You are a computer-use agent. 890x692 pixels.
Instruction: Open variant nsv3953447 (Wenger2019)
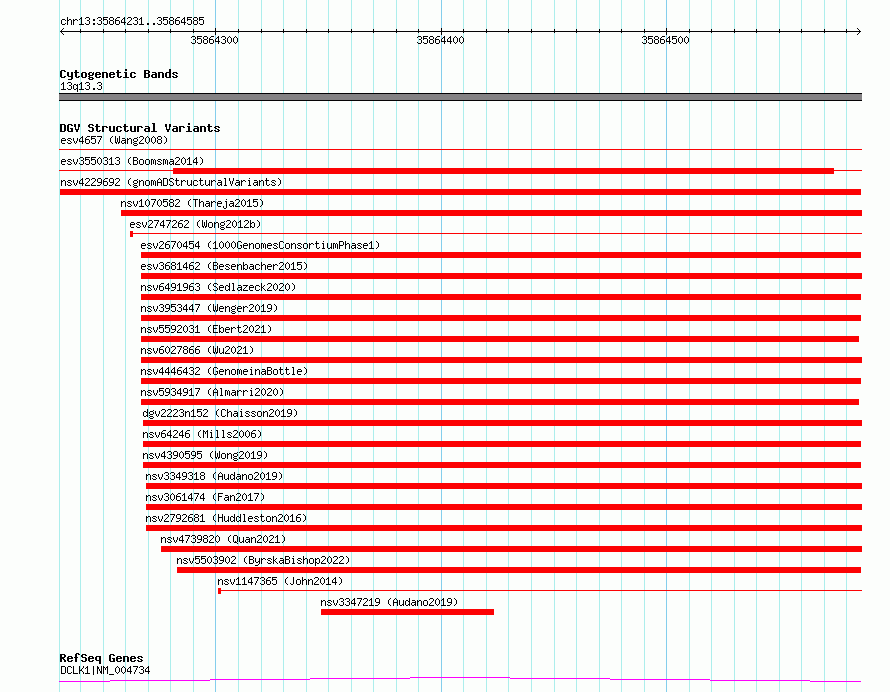click(209, 308)
